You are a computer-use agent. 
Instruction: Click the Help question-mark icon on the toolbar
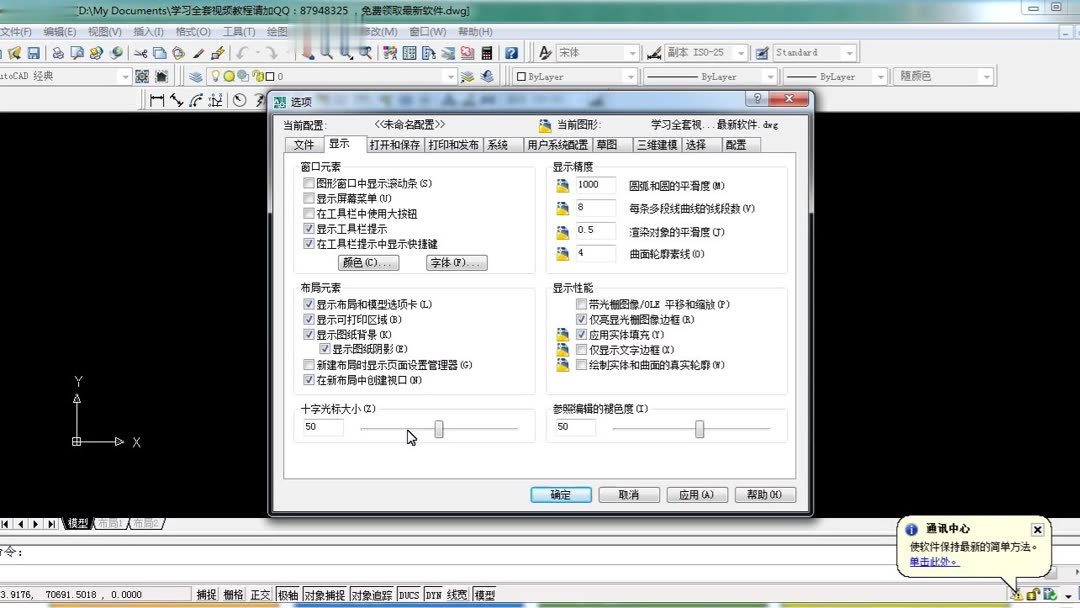tap(512, 52)
